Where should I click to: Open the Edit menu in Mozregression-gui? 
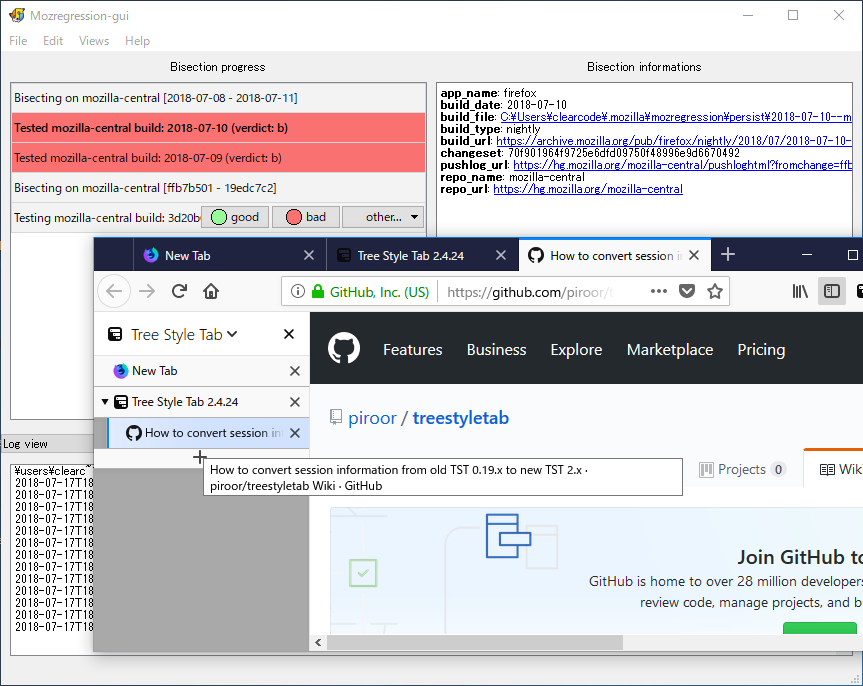[x=53, y=41]
